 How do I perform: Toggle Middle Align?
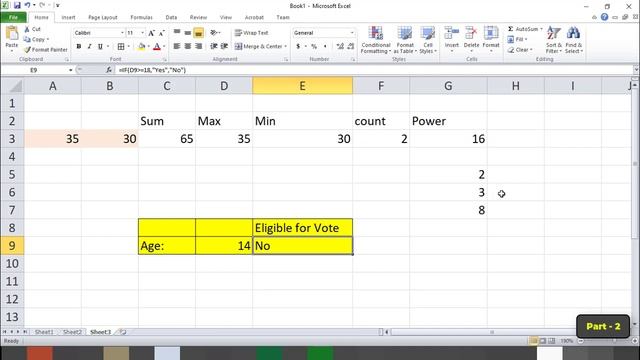[187, 32]
